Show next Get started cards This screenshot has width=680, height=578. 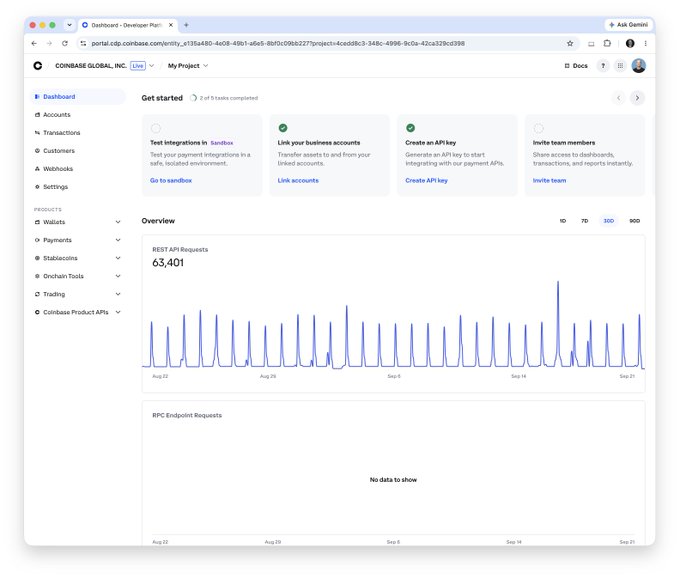click(637, 98)
